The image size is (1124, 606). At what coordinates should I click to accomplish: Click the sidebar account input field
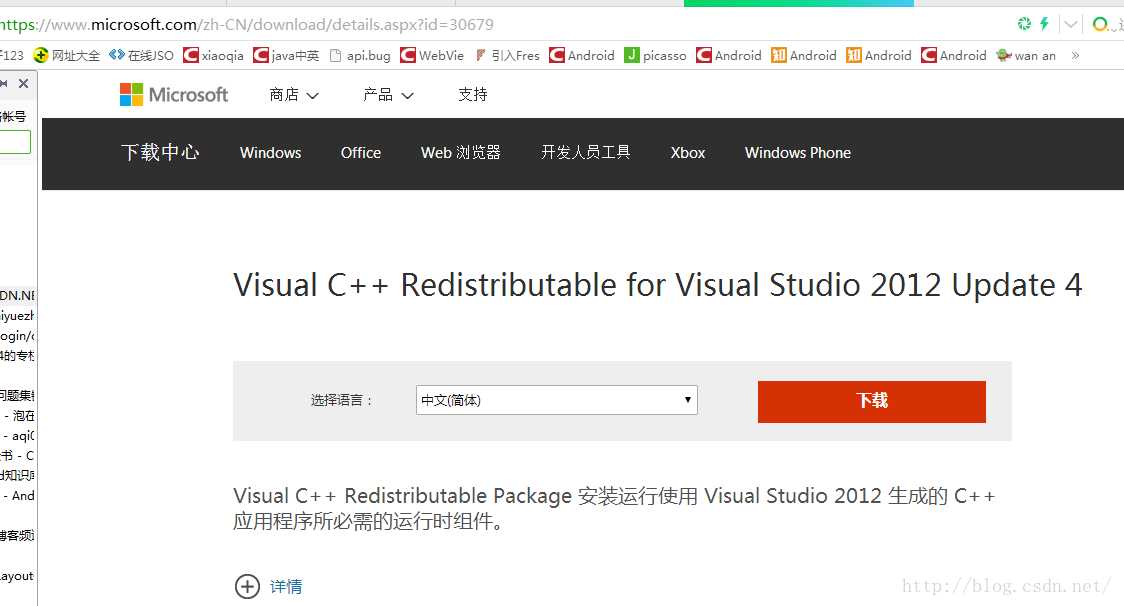pos(14,142)
